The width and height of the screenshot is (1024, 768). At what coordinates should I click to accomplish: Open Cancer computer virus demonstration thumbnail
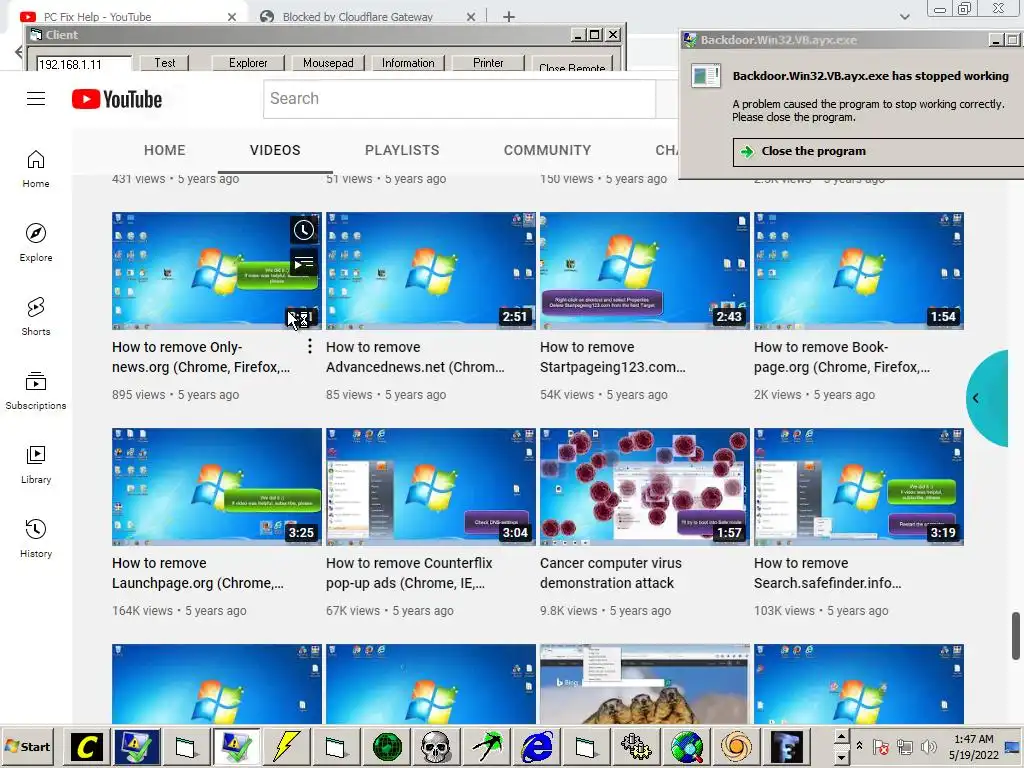pyautogui.click(x=645, y=487)
